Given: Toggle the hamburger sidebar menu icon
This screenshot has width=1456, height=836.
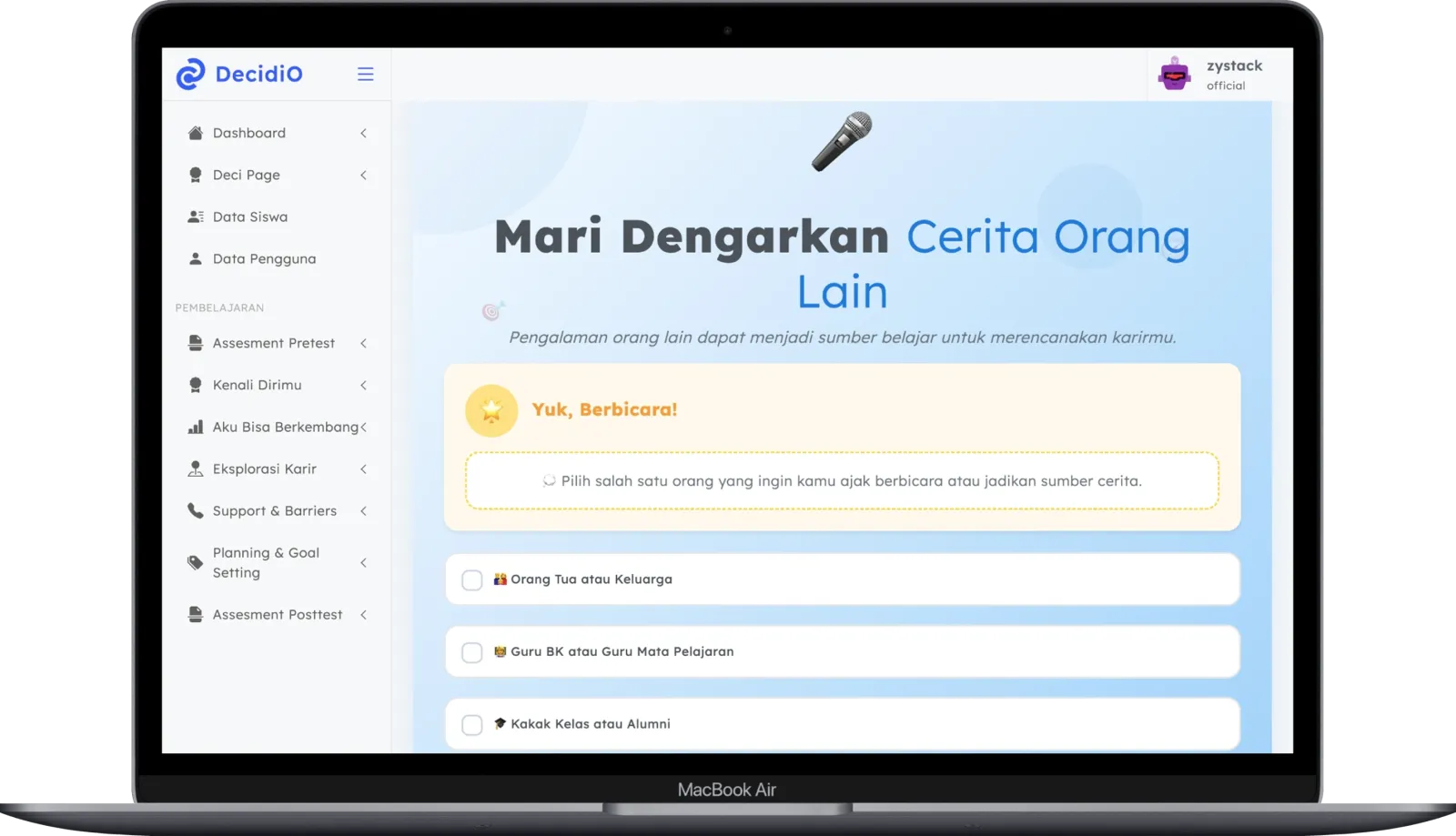Looking at the screenshot, I should pyautogui.click(x=365, y=74).
